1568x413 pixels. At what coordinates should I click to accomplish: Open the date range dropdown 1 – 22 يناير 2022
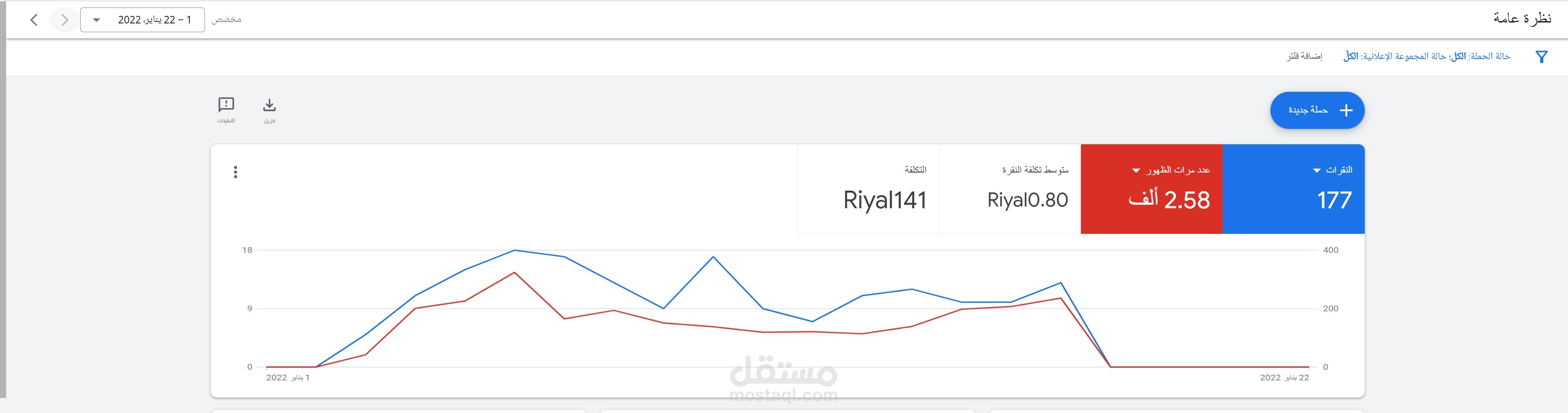(142, 20)
